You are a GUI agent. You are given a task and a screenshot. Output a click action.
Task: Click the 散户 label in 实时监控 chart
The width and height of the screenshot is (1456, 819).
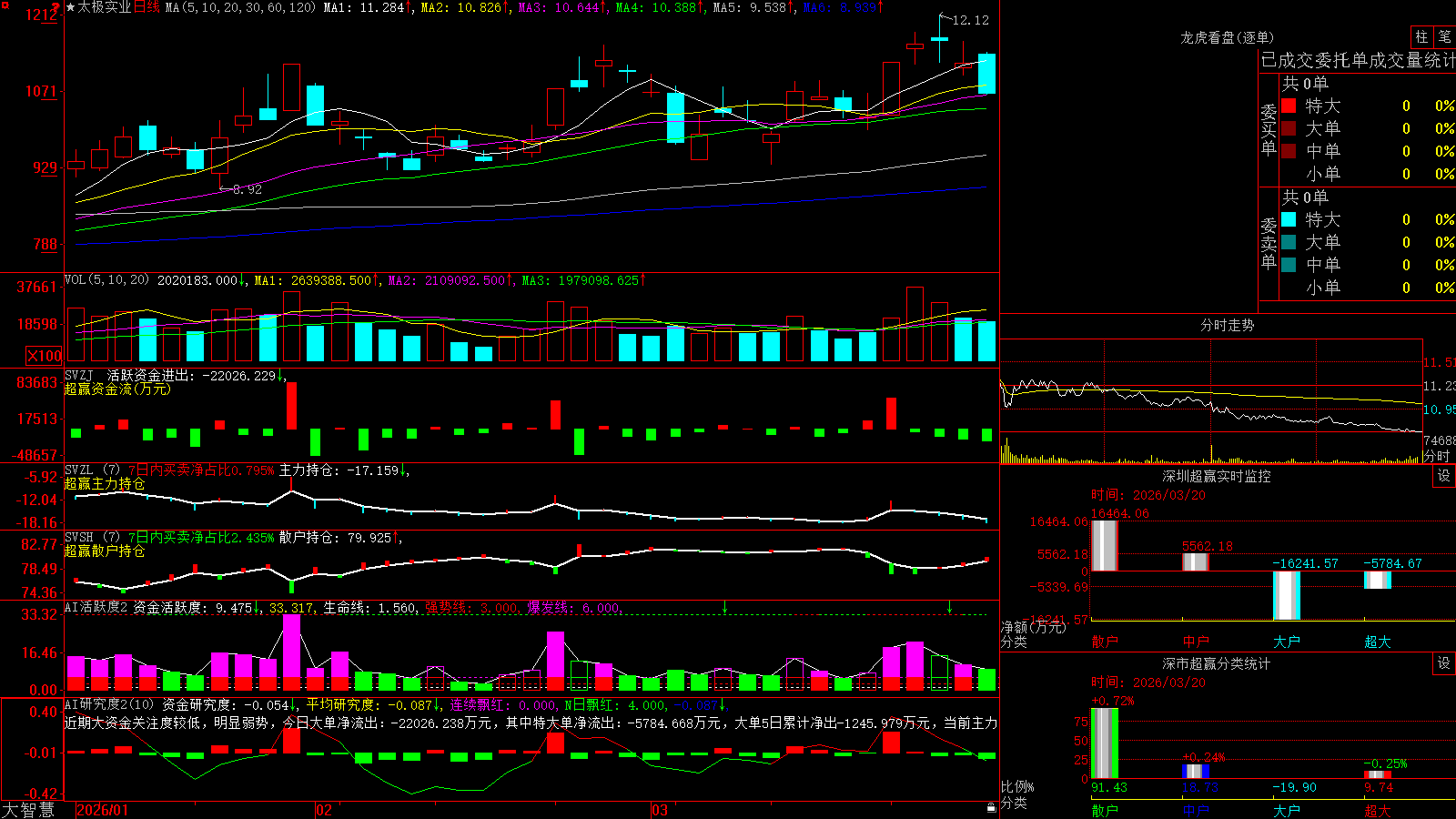(x=1105, y=642)
